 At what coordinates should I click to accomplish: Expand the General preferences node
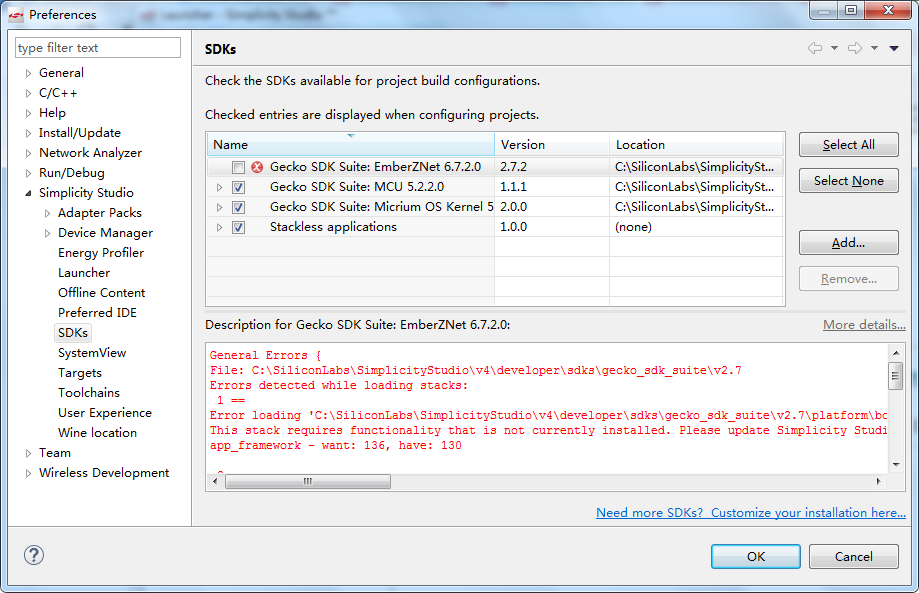coord(28,73)
